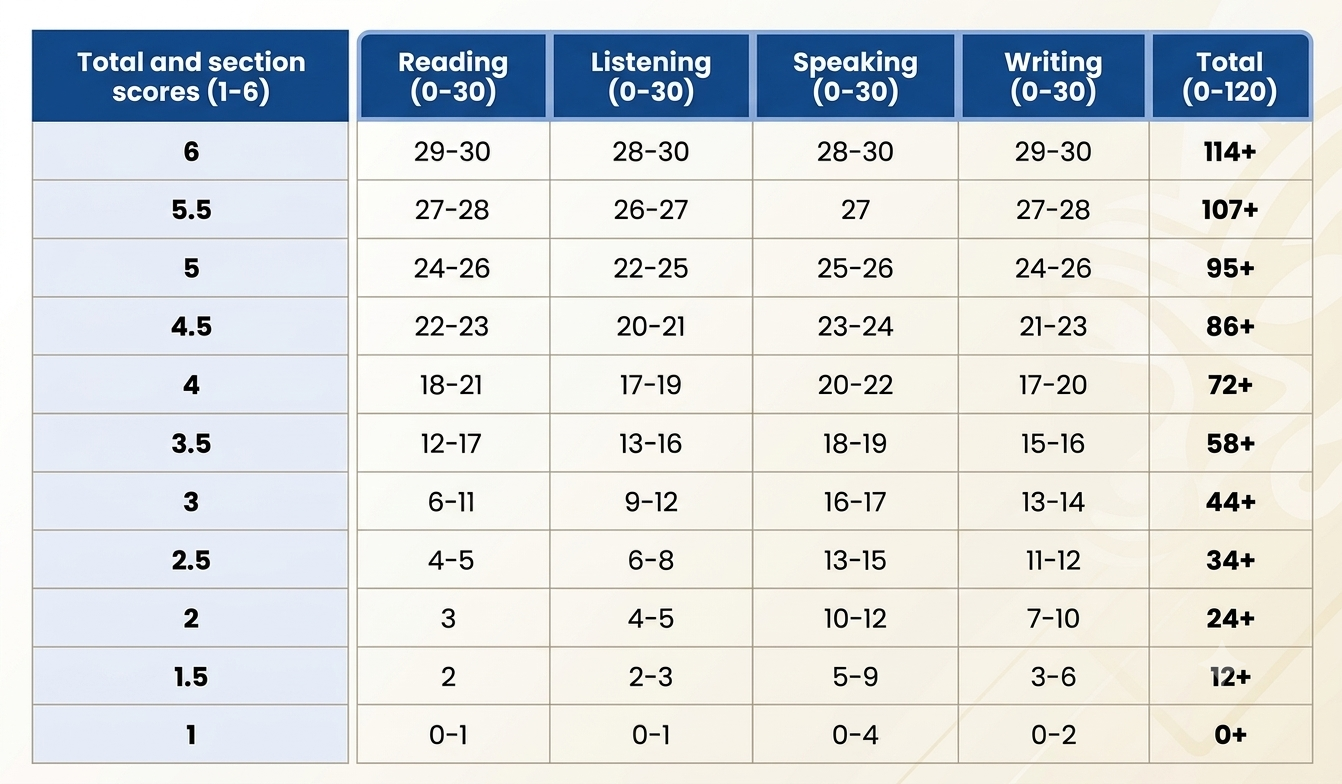Select the Listening (0-30) column header
The image size is (1342, 784).
pyautogui.click(x=651, y=77)
